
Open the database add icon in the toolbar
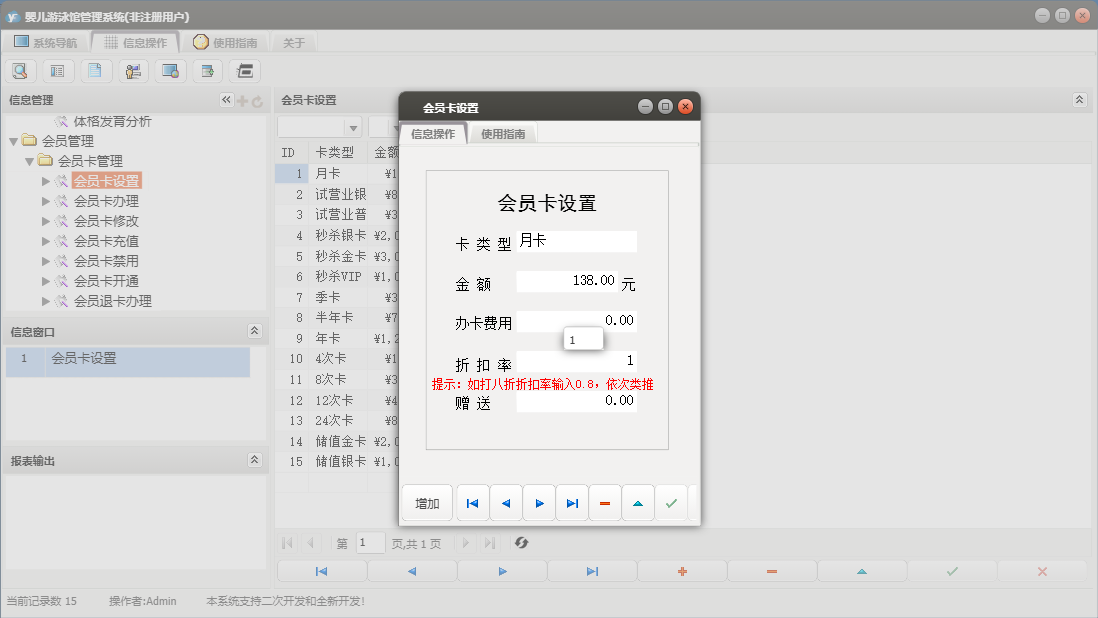207,70
